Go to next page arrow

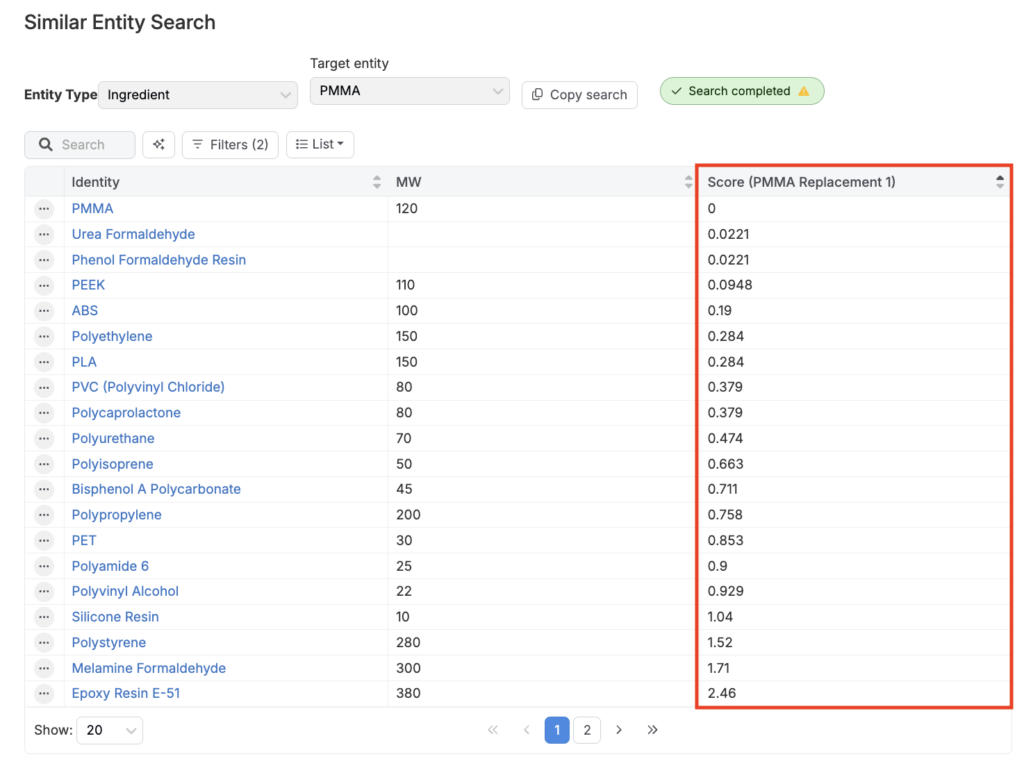click(619, 730)
